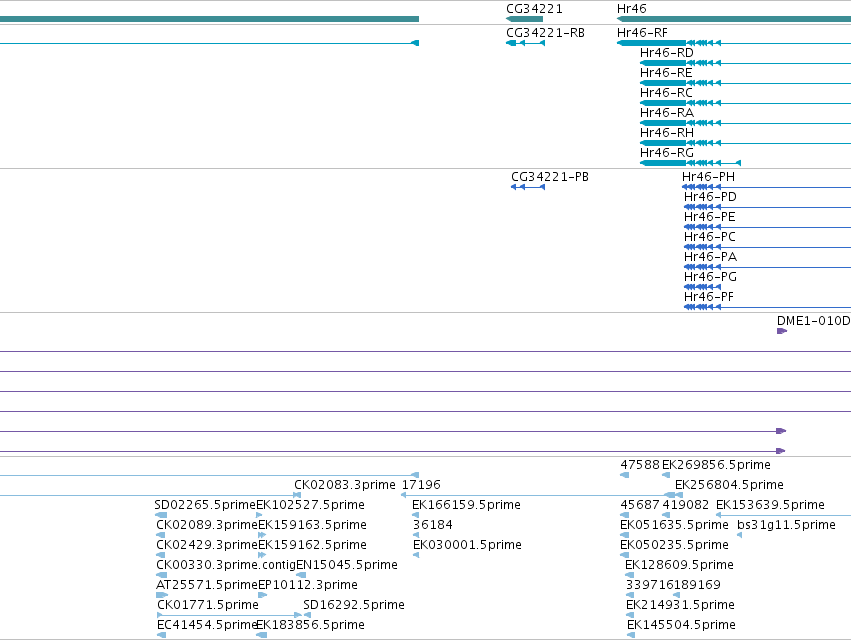Screen dimensions: 851x640
Task: Select the Hr46-RD transcript label
Action: tap(666, 53)
